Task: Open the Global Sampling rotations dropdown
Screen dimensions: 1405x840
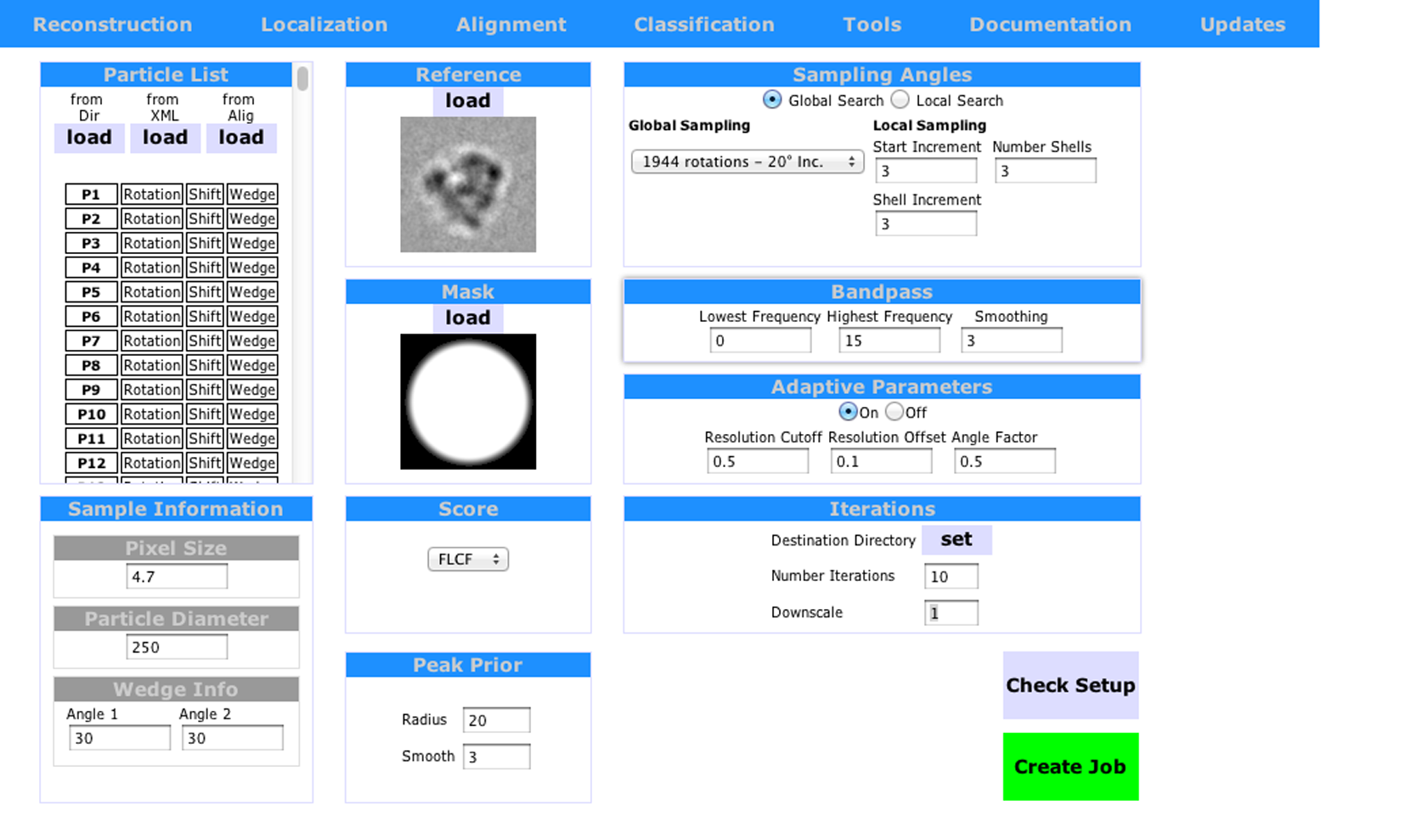Action: tap(746, 161)
